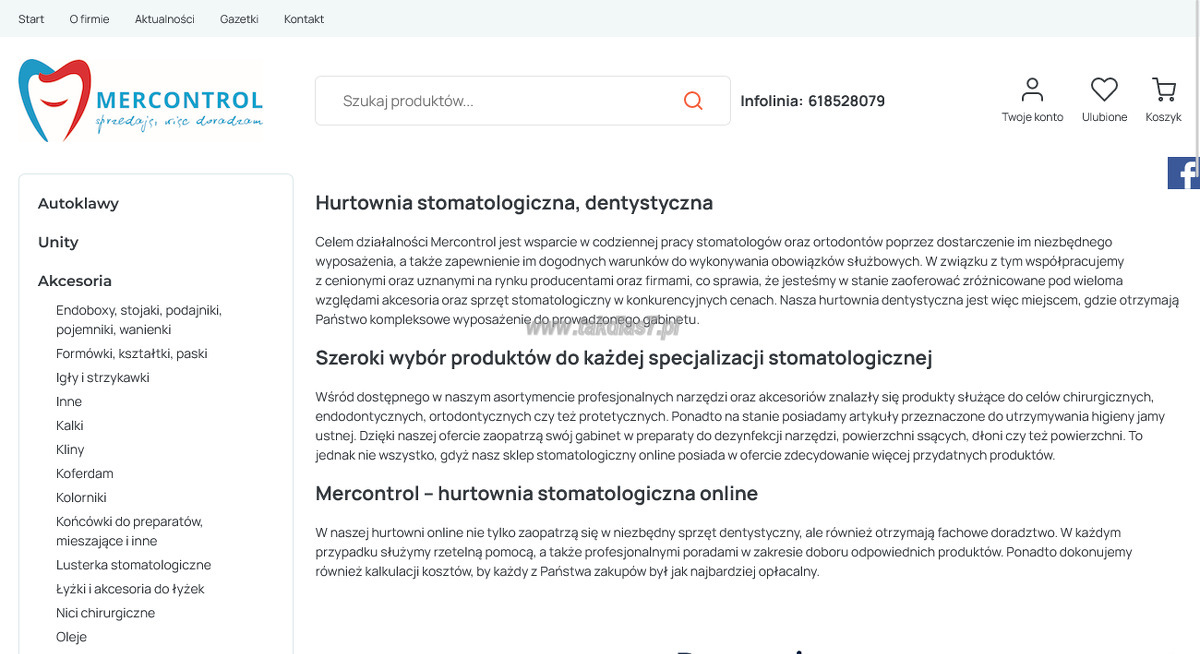Go to Start in top menu
The image size is (1200, 654).
coord(31,19)
